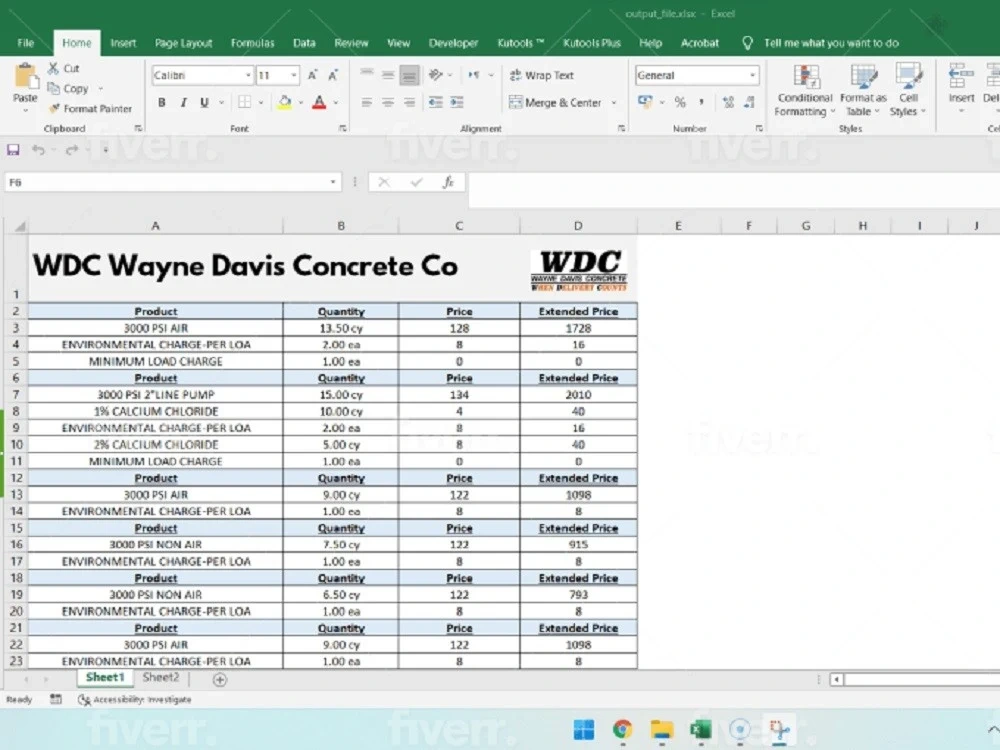The width and height of the screenshot is (1000, 750).
Task: Open the File tab
Action: pyautogui.click(x=26, y=43)
